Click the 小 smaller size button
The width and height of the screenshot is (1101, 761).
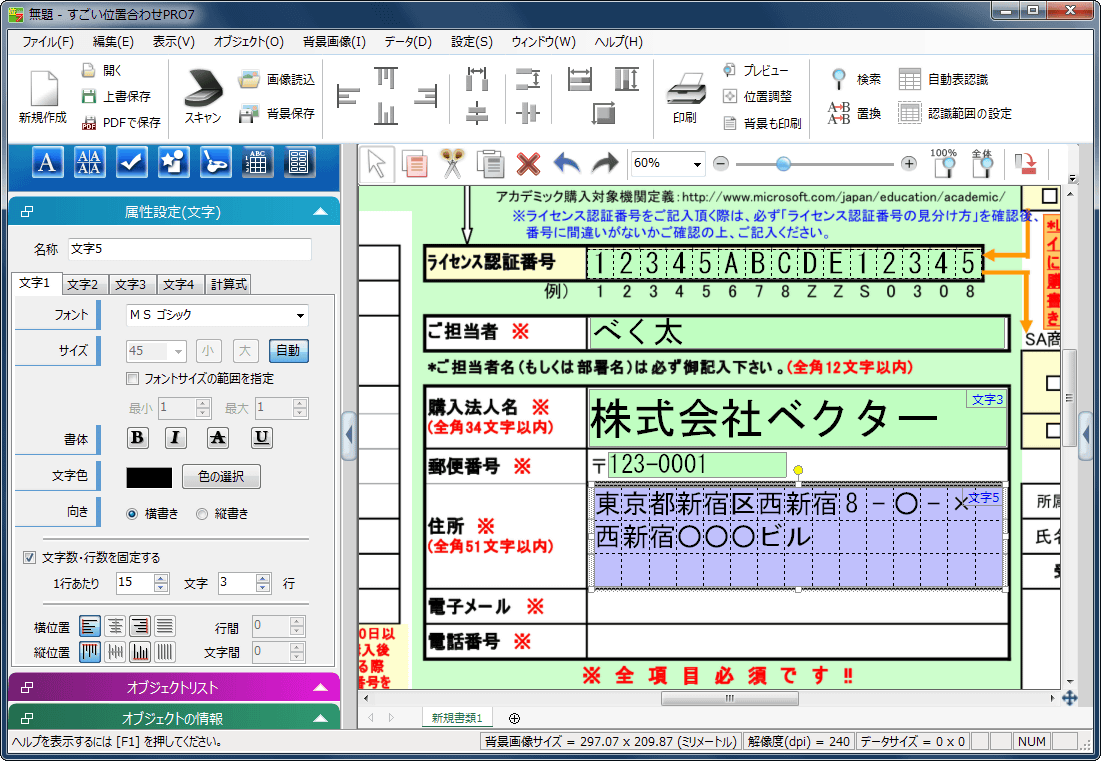[x=209, y=350]
